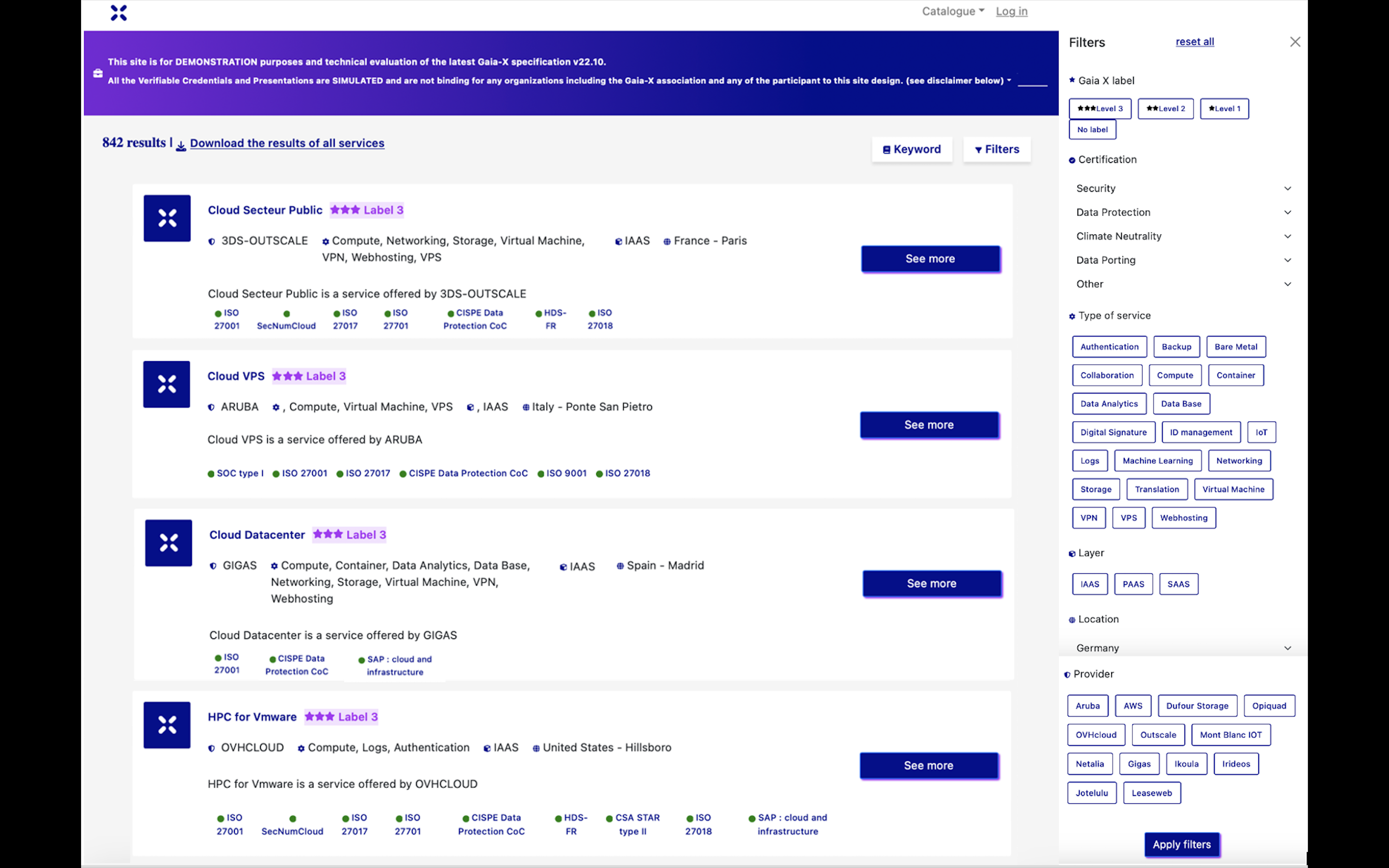Toggle the SAAS layer filter
The image size is (1389, 868).
tap(1178, 584)
